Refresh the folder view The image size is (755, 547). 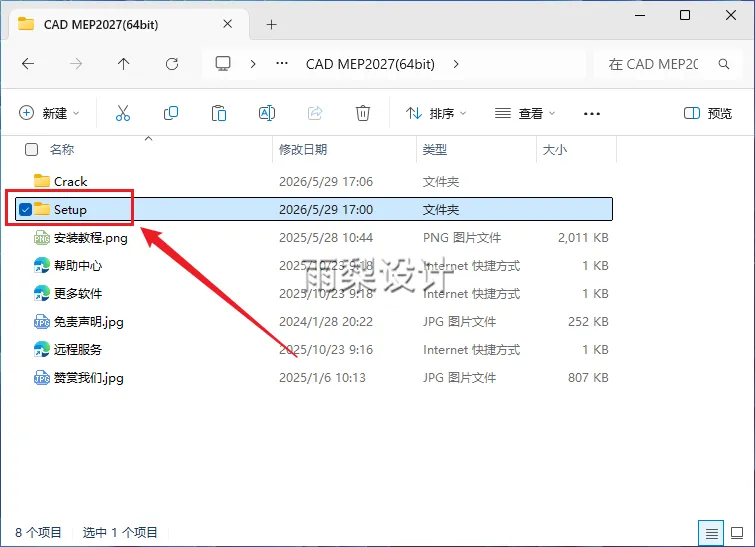[x=172, y=64]
